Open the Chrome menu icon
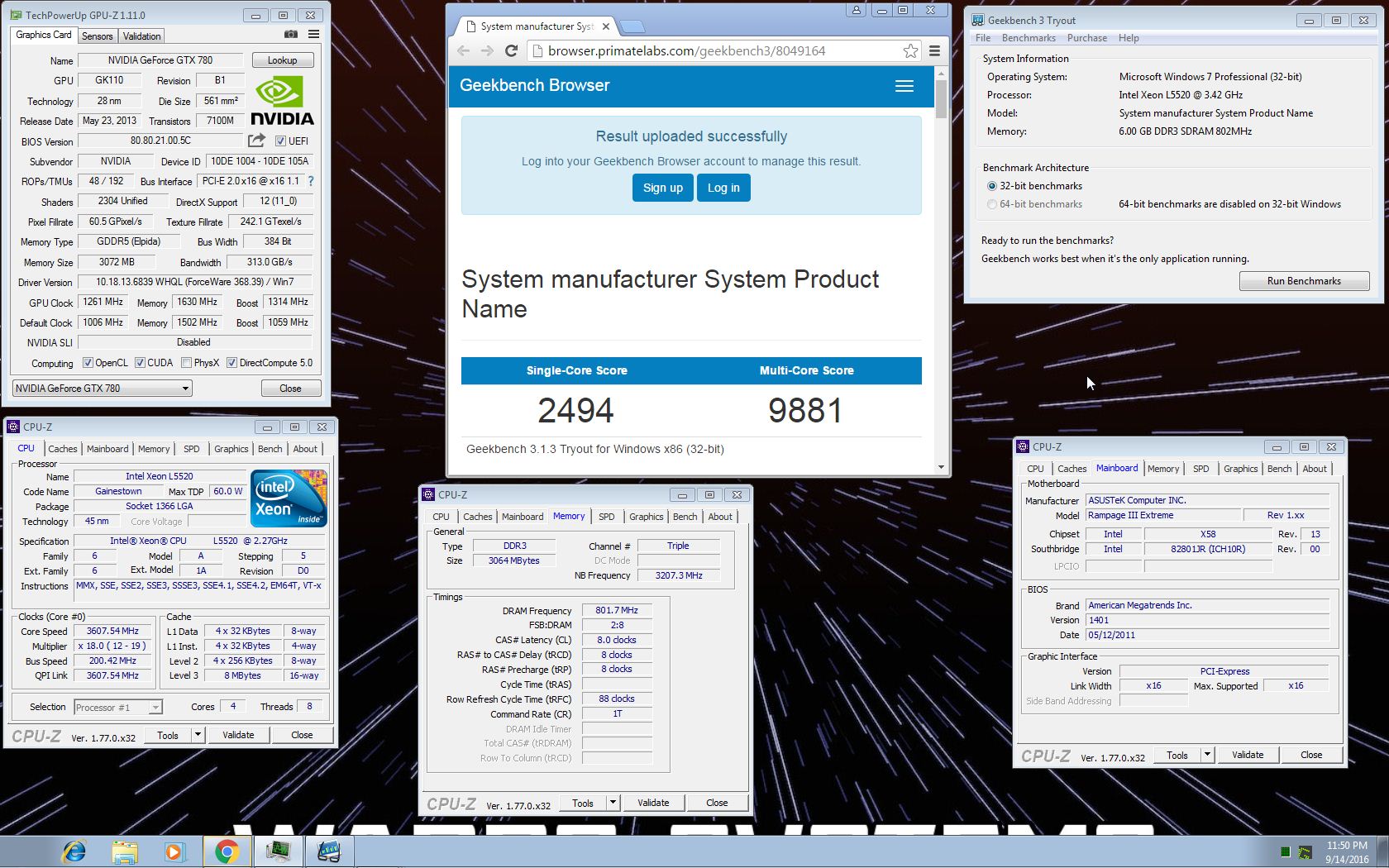The image size is (1389, 868). click(934, 51)
